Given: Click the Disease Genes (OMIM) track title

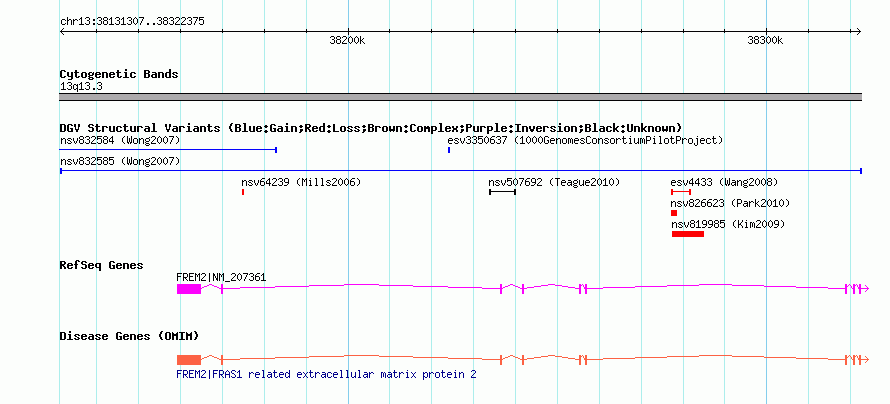Looking at the screenshot, I should click(129, 336).
